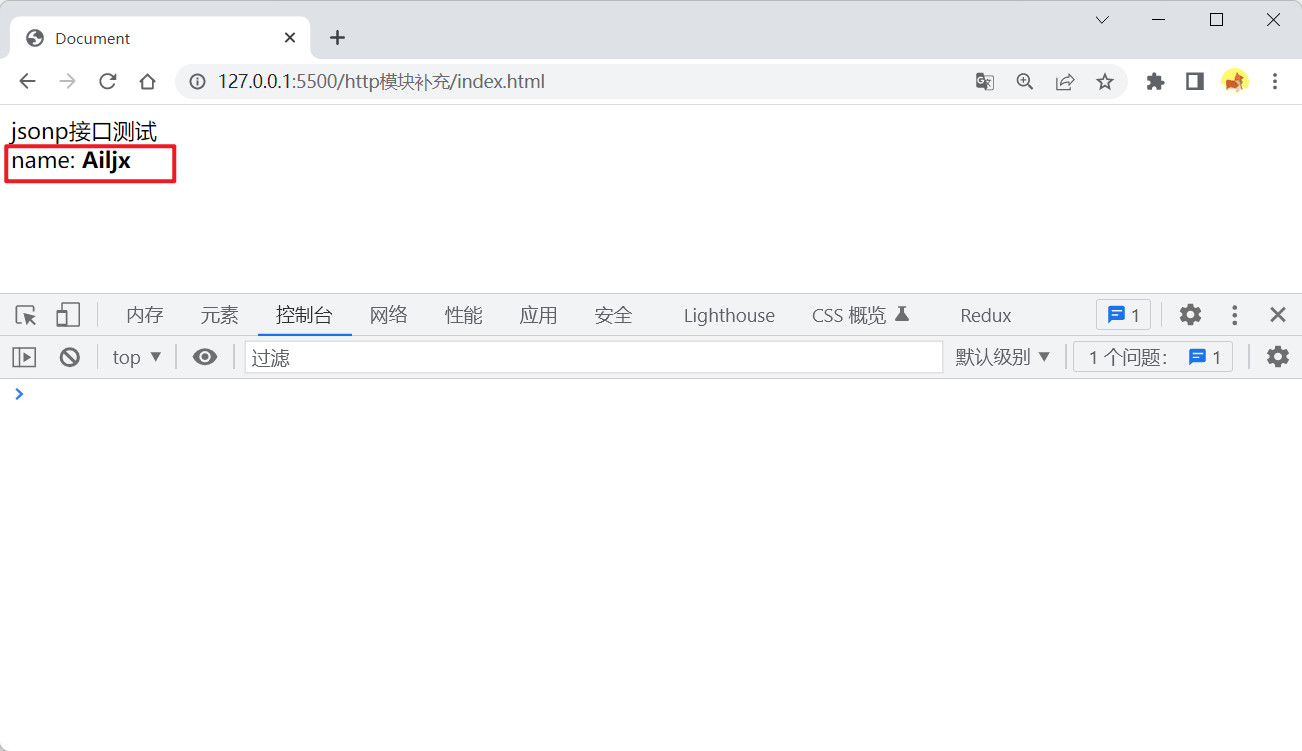The width and height of the screenshot is (1302, 751).
Task: Bookmark this page with the star icon
Action: (1104, 82)
